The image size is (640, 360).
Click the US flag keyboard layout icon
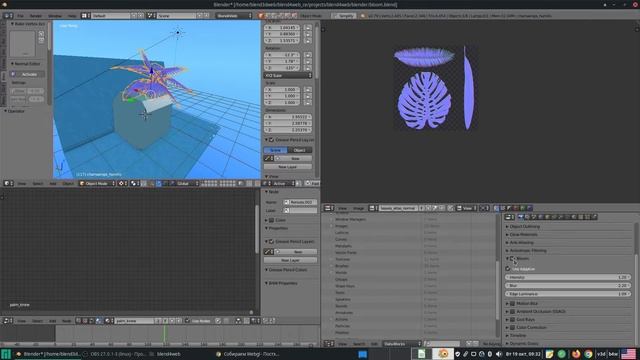(629, 354)
